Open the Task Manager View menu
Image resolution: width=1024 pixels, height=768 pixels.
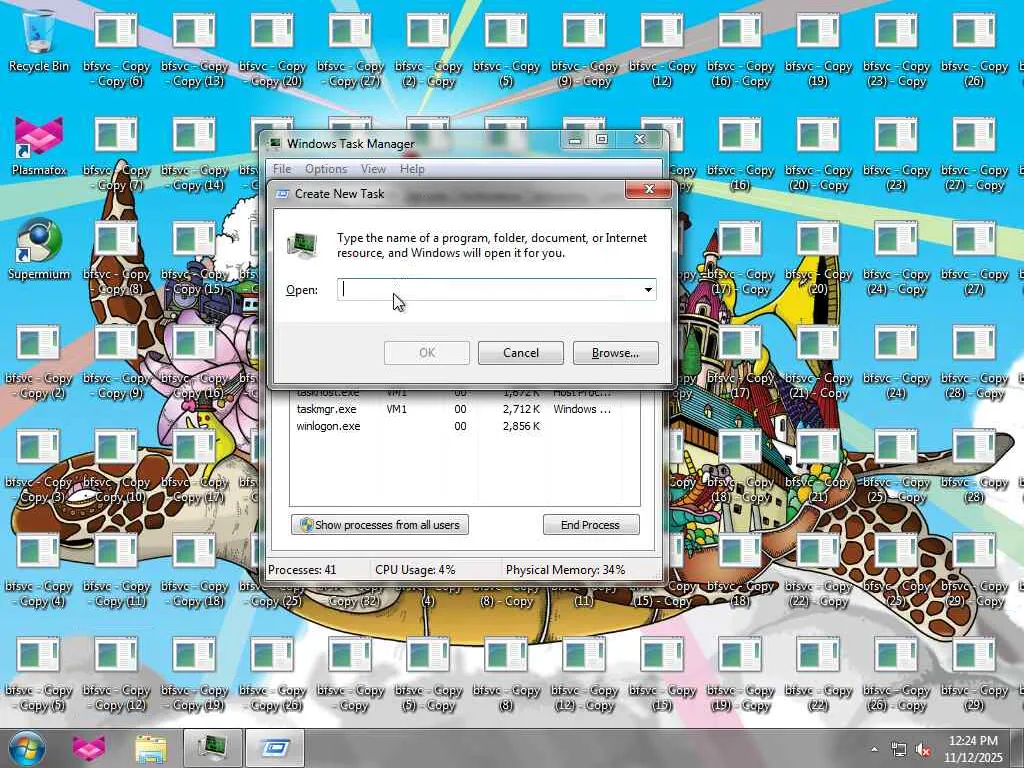pos(373,169)
